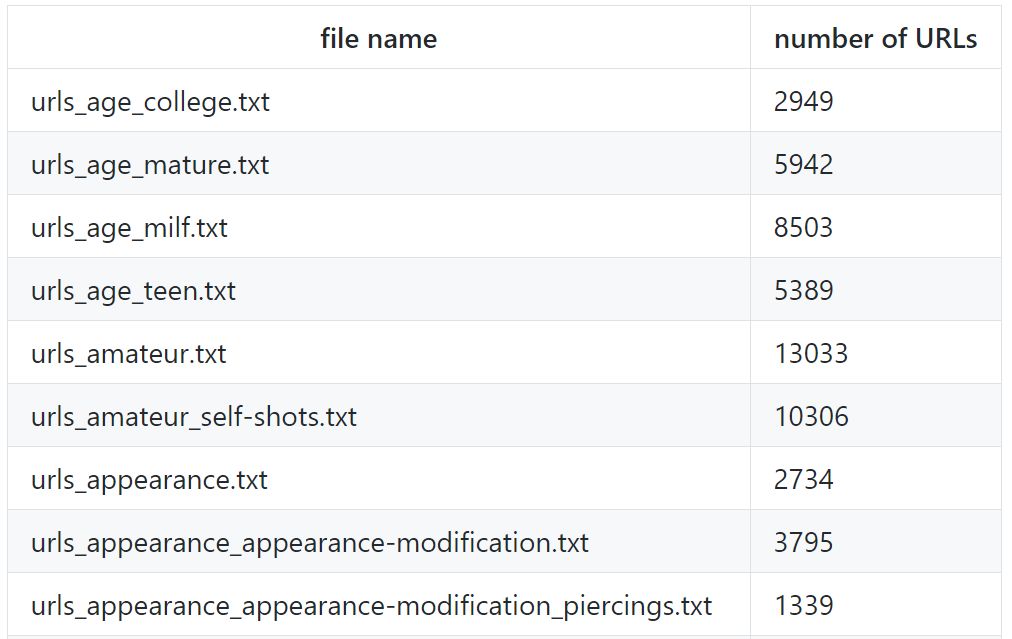Screen dimensions: 1012x639
Task: Click the urls_appearance_appearance-modification.txt file name
Action: tap(309, 543)
